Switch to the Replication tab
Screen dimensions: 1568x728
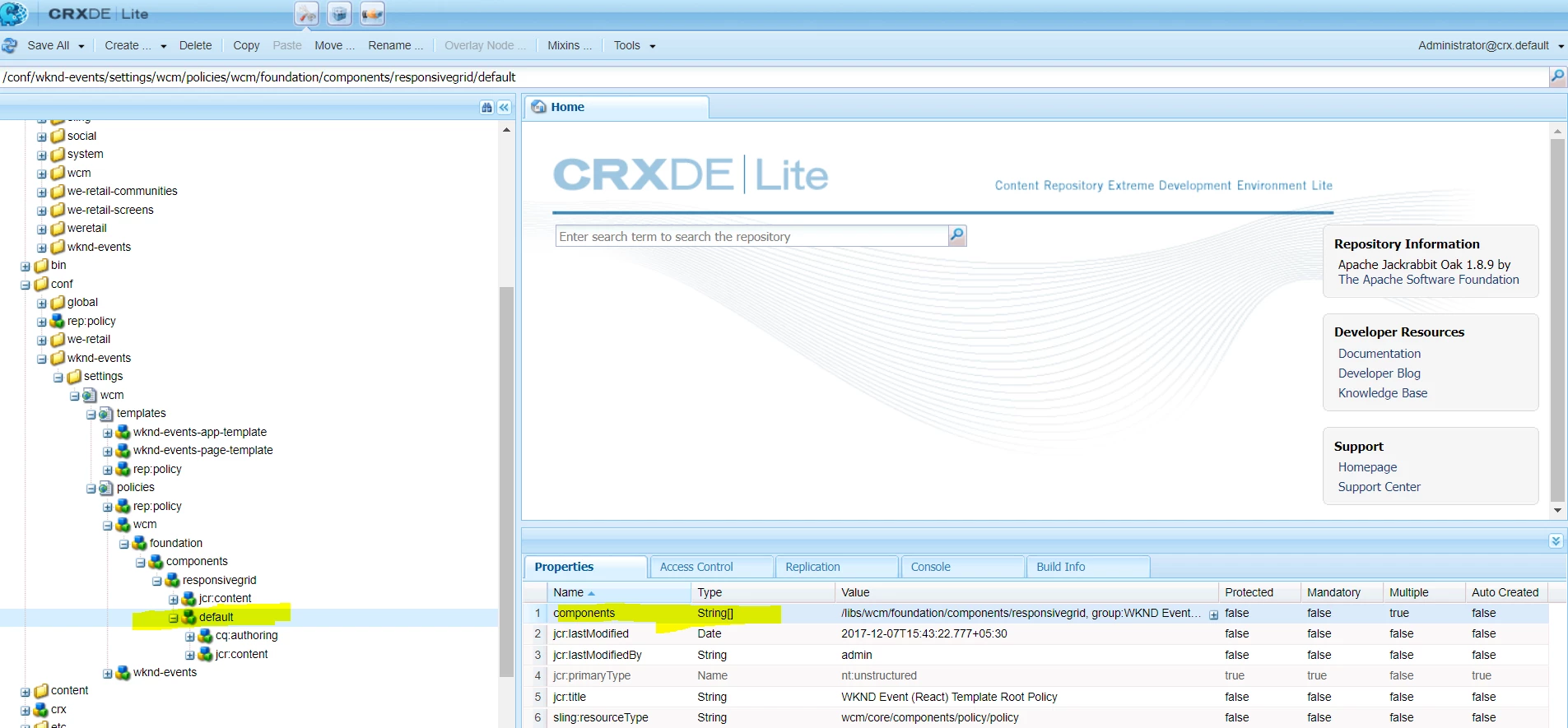coord(836,567)
